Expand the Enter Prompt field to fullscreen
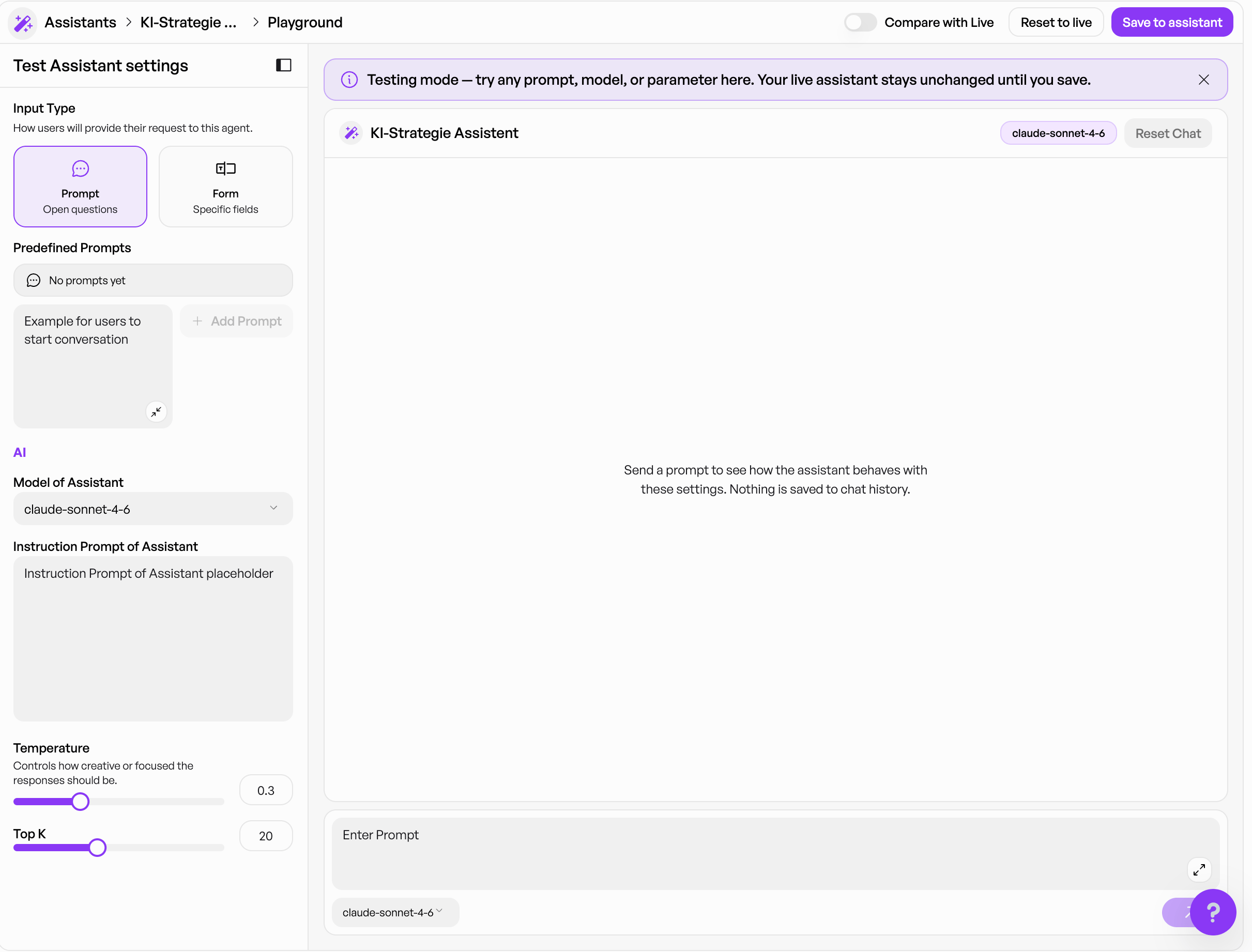The width and height of the screenshot is (1252, 952). click(x=1199, y=869)
